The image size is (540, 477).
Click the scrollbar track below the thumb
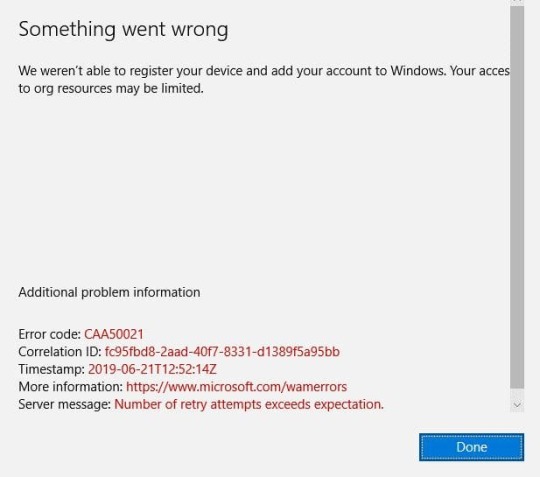click(517, 394)
